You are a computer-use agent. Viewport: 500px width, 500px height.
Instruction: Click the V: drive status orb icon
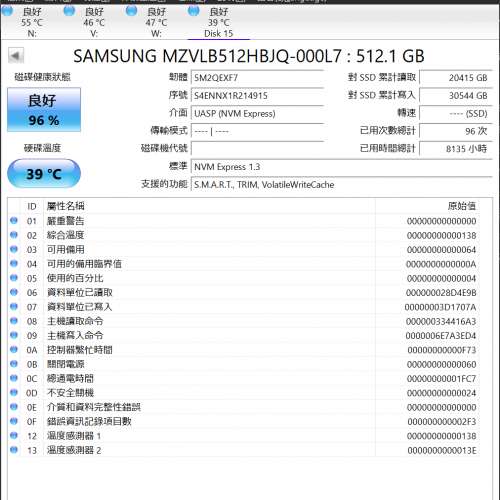[x=69, y=11]
